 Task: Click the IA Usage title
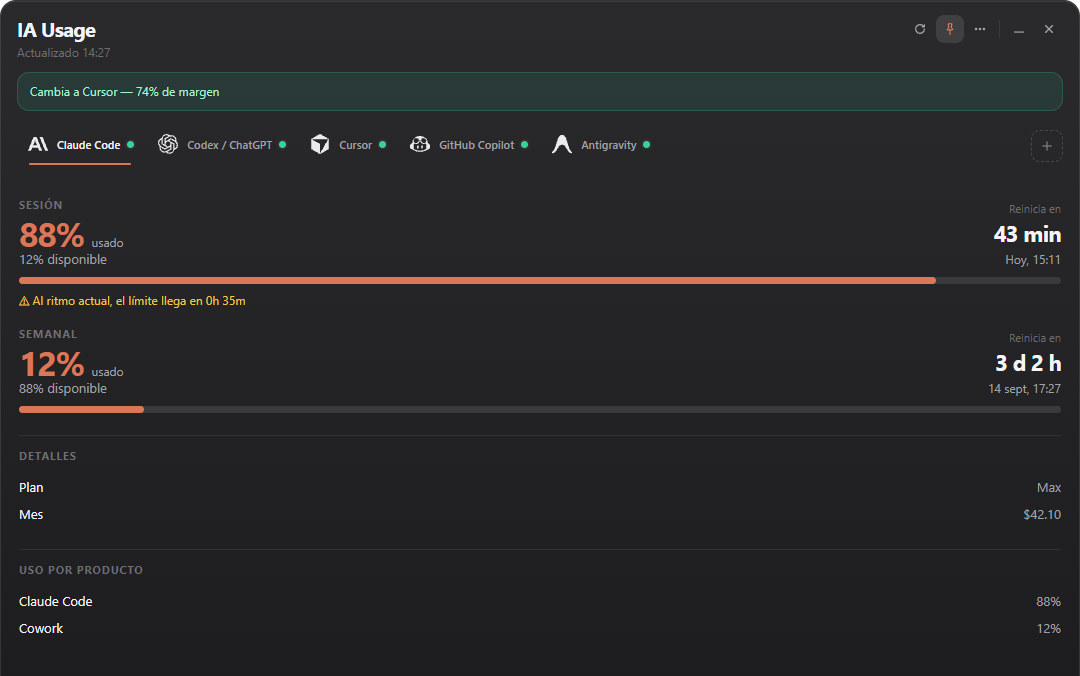(56, 30)
